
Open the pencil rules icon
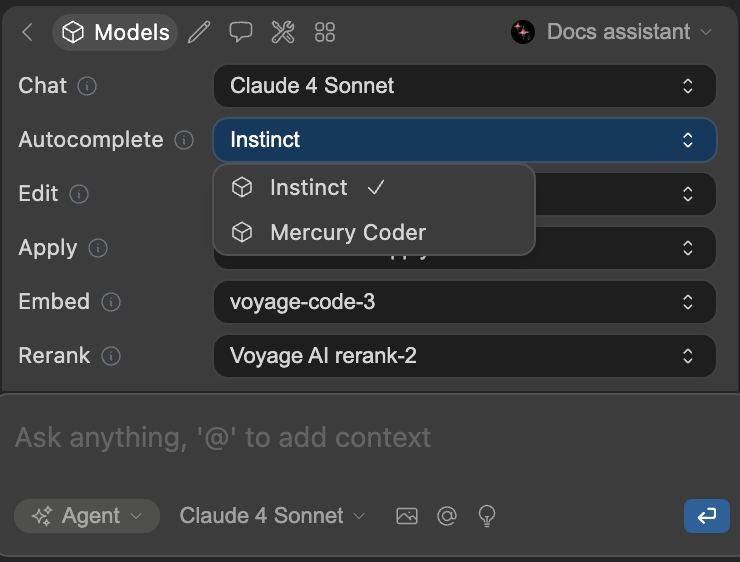pos(199,32)
